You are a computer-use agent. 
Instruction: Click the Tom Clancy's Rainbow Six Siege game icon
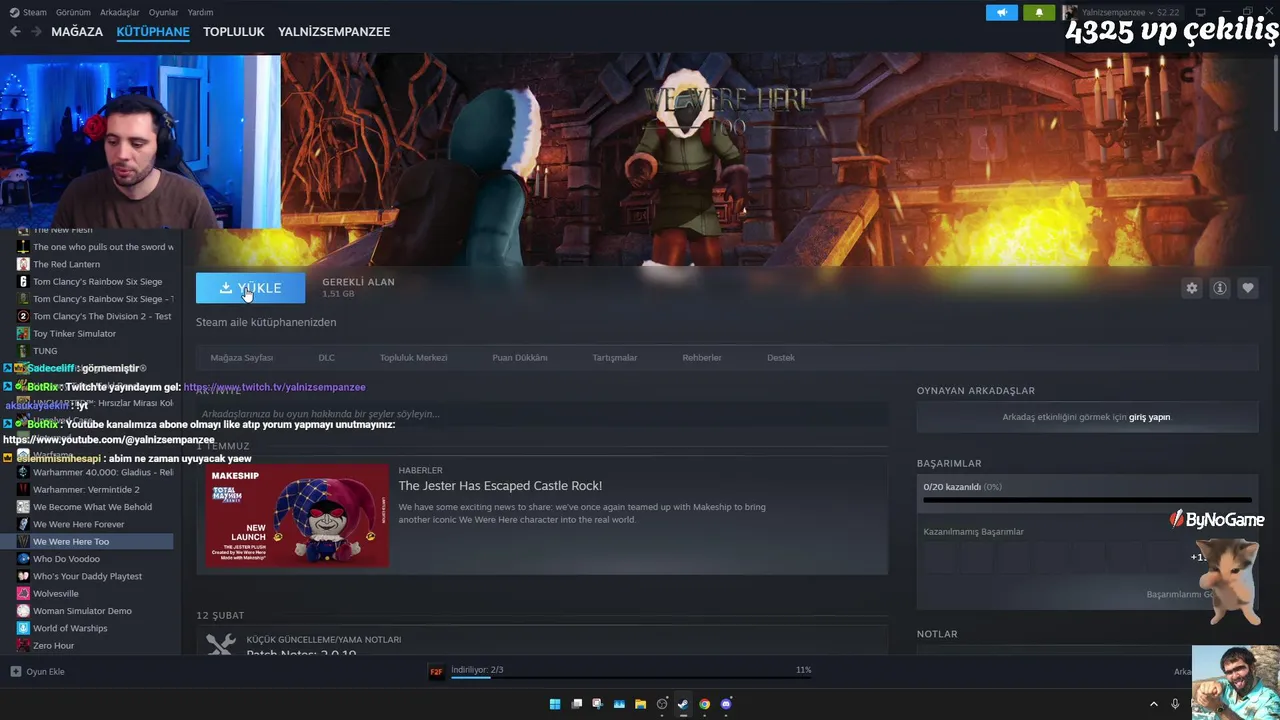point(23,282)
